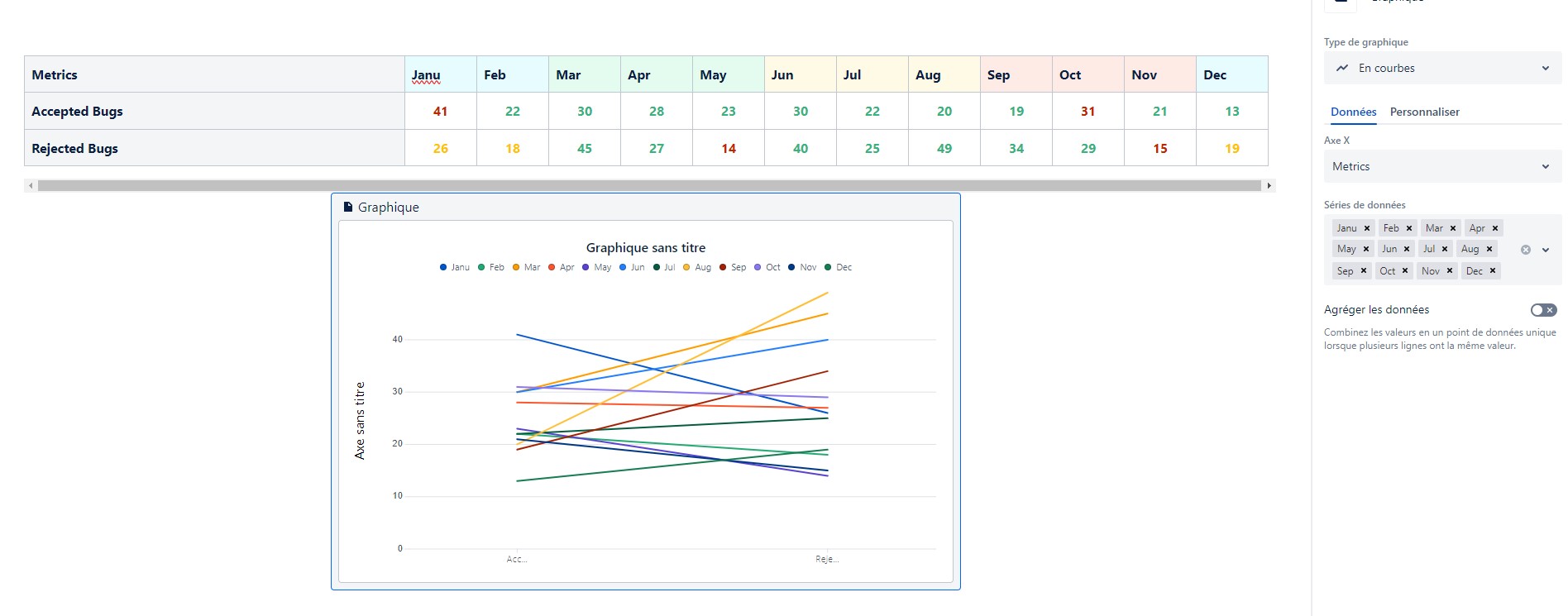Click right arrow of table horizontal scrollbar
This screenshot has height=616, width=1568.
click(x=1269, y=185)
